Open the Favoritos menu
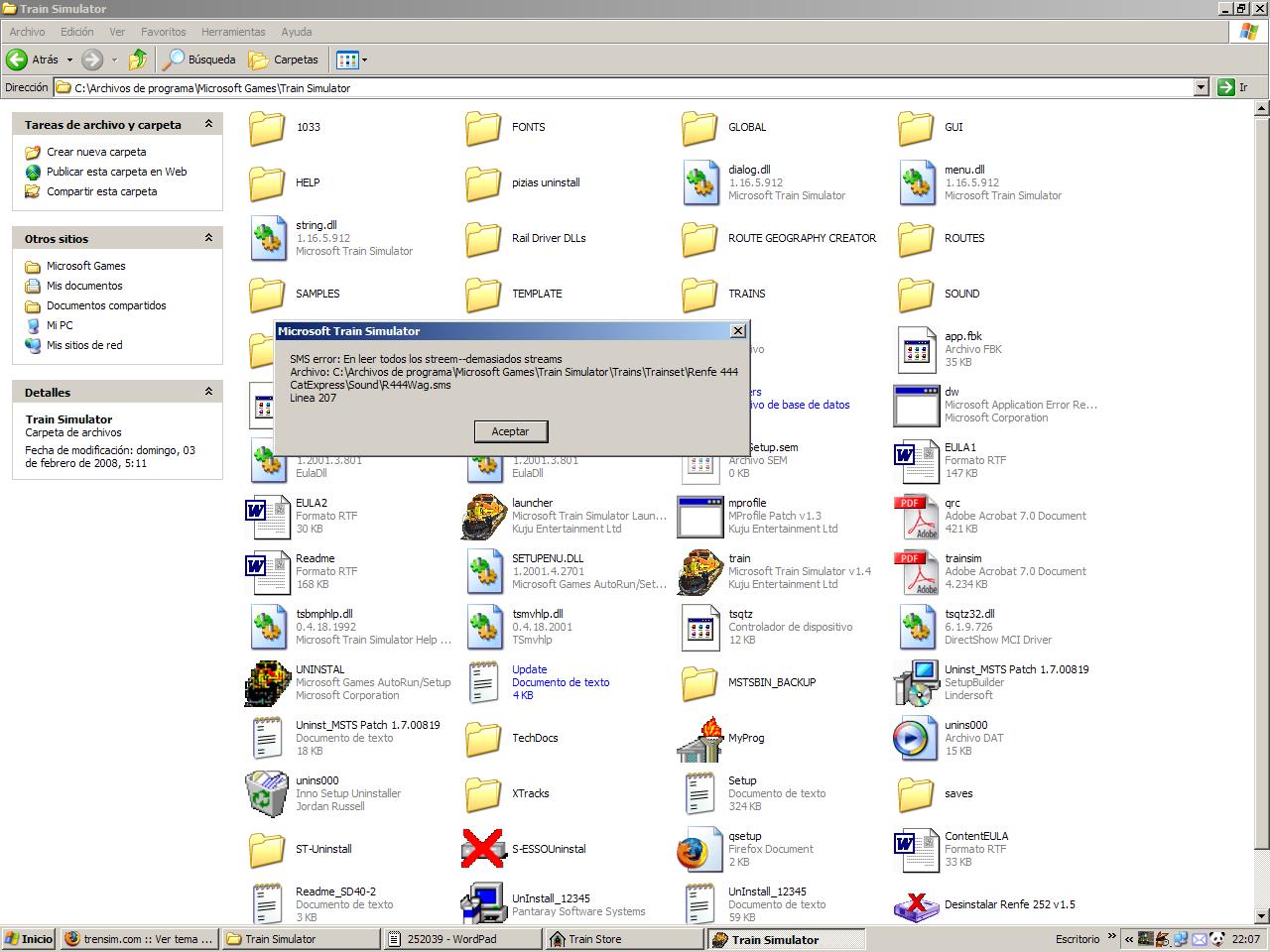1270x952 pixels. pyautogui.click(x=163, y=32)
